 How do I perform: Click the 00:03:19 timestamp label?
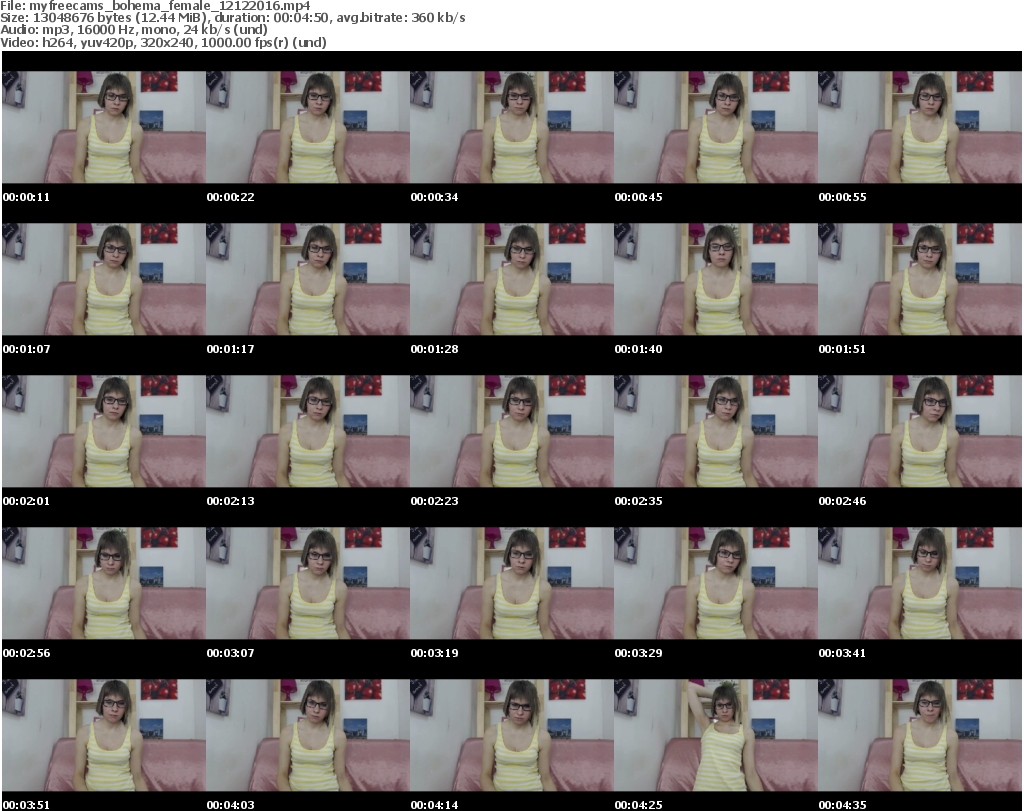(434, 653)
